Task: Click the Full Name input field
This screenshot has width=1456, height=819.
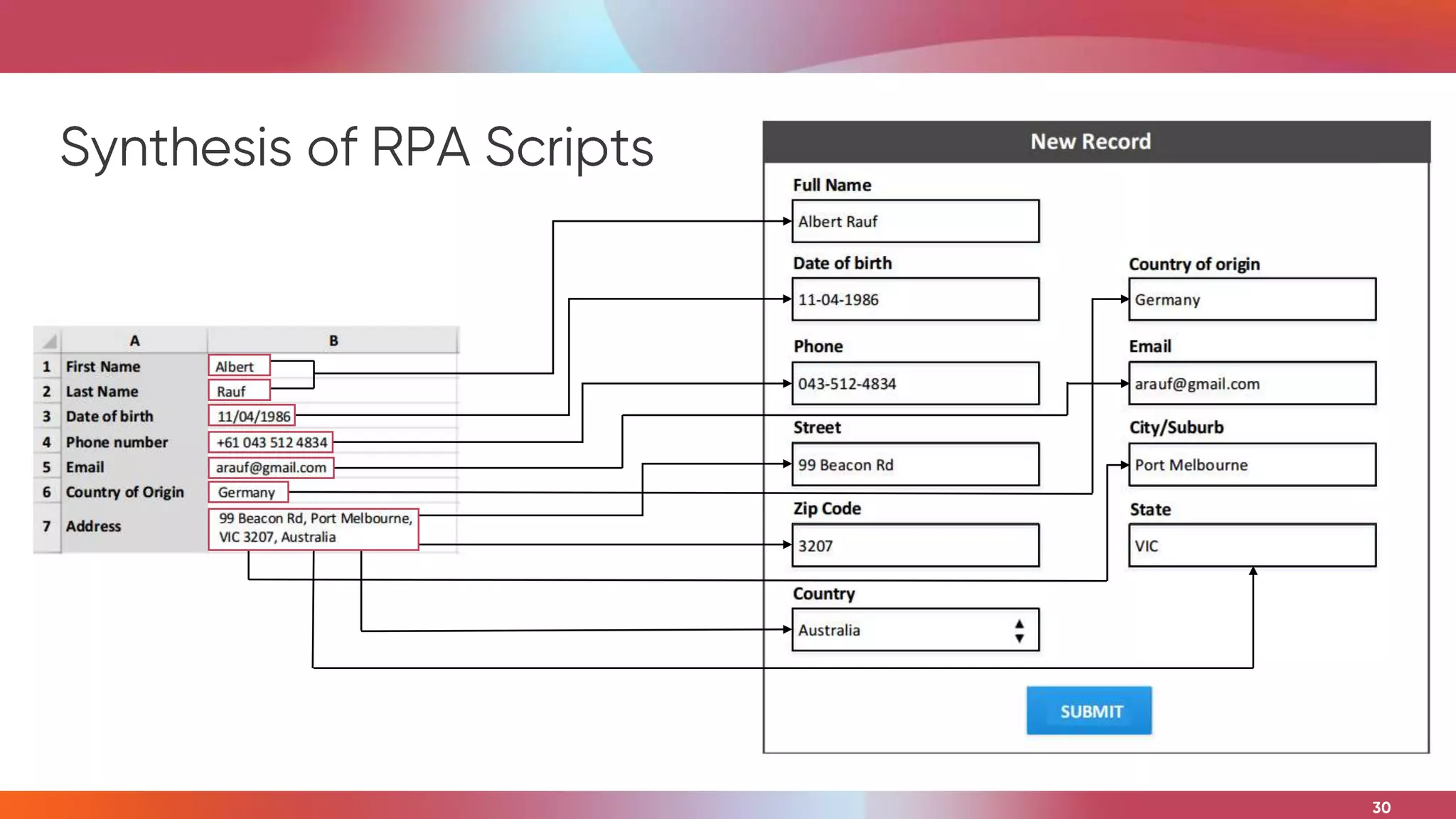Action: coord(915,222)
